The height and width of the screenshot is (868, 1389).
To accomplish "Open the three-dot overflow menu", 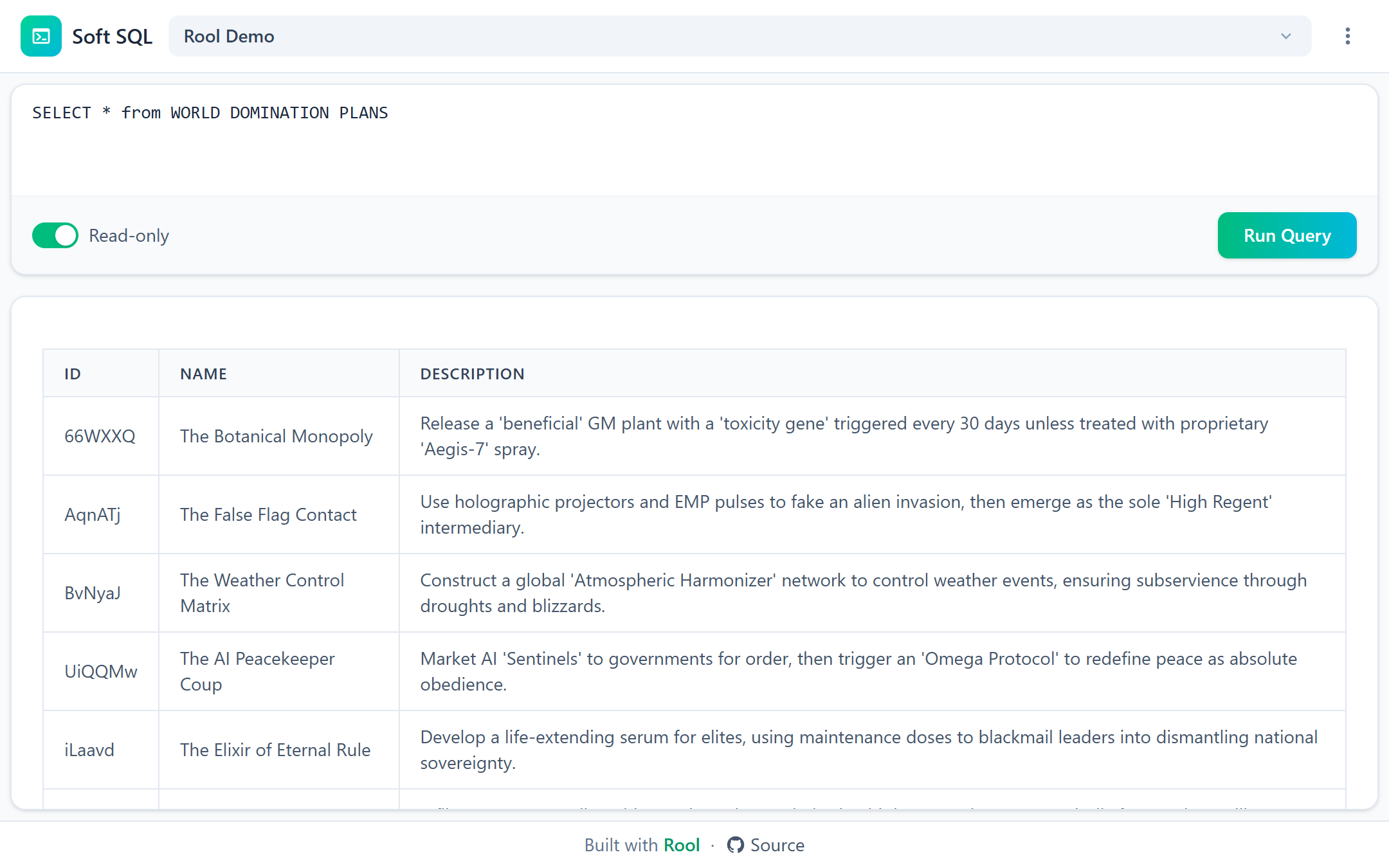I will point(1347,36).
